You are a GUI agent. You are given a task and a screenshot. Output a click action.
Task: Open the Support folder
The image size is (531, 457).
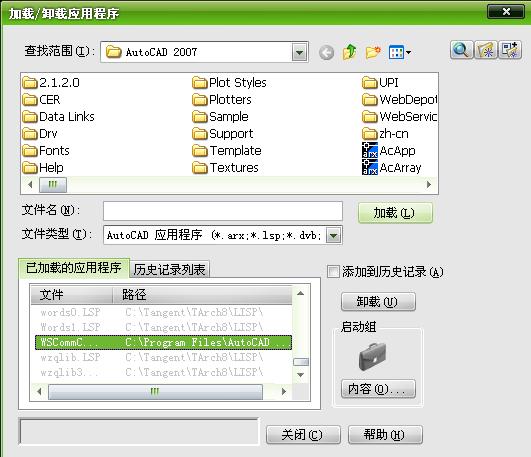tap(223, 133)
